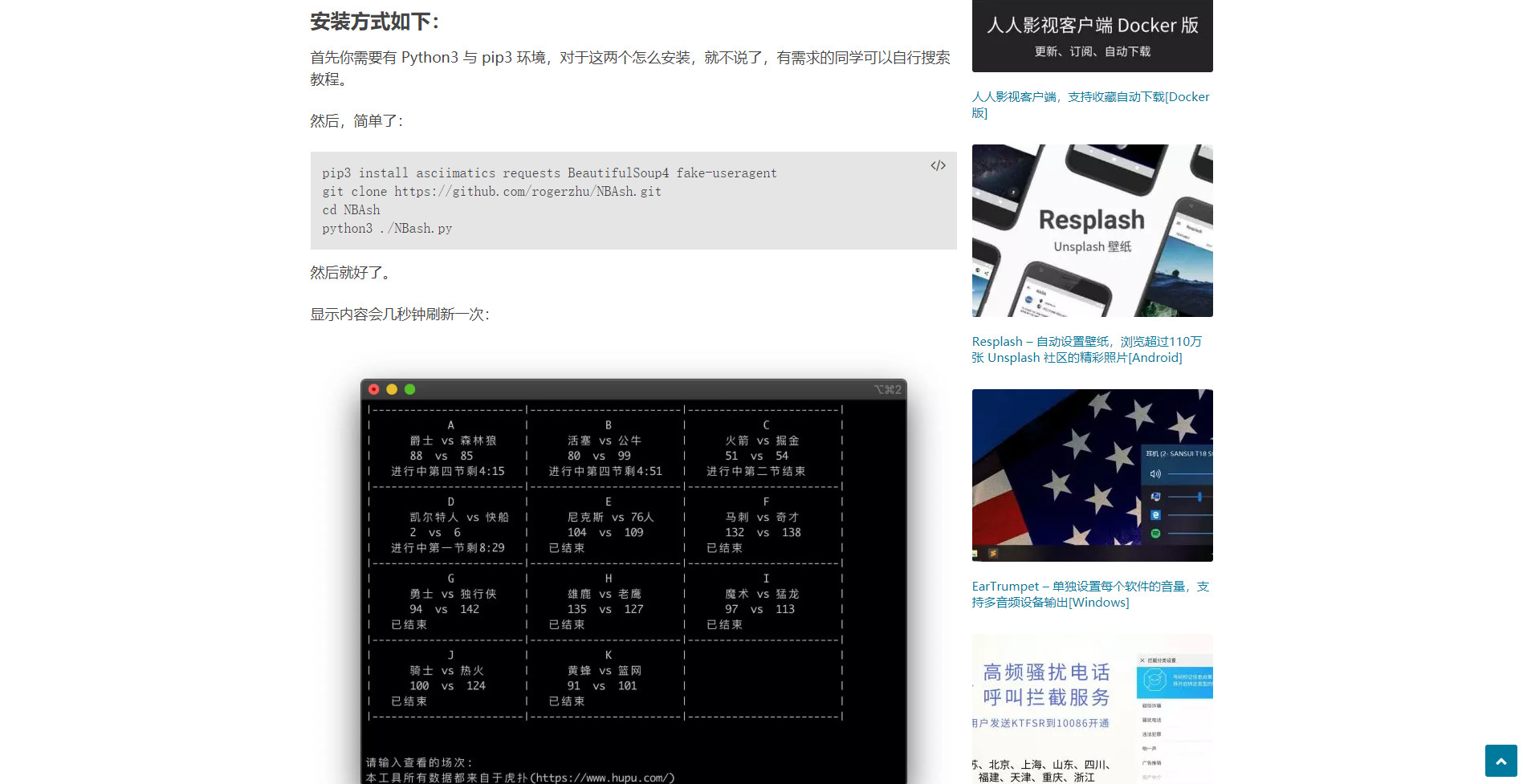1523x784 pixels.
Task: Click the Resplash Unsplash 壁纸 thumbnail
Action: (x=1092, y=230)
